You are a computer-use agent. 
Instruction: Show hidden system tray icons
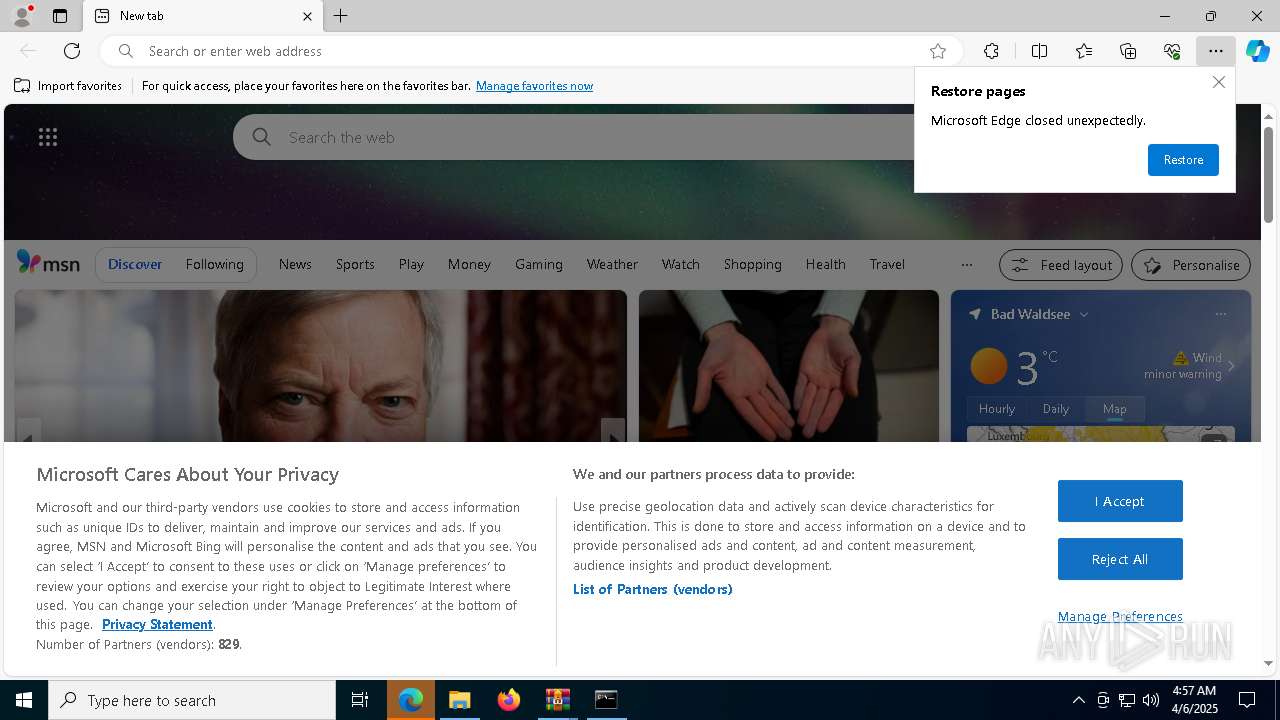point(1078,700)
